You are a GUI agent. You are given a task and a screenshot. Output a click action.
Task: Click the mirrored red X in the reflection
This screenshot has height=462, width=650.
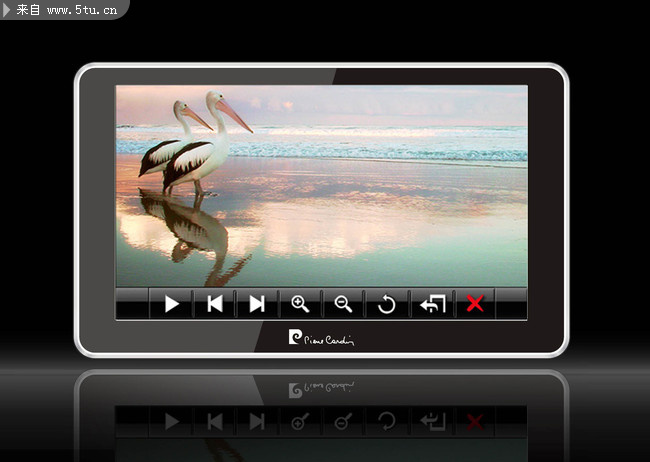(475, 421)
